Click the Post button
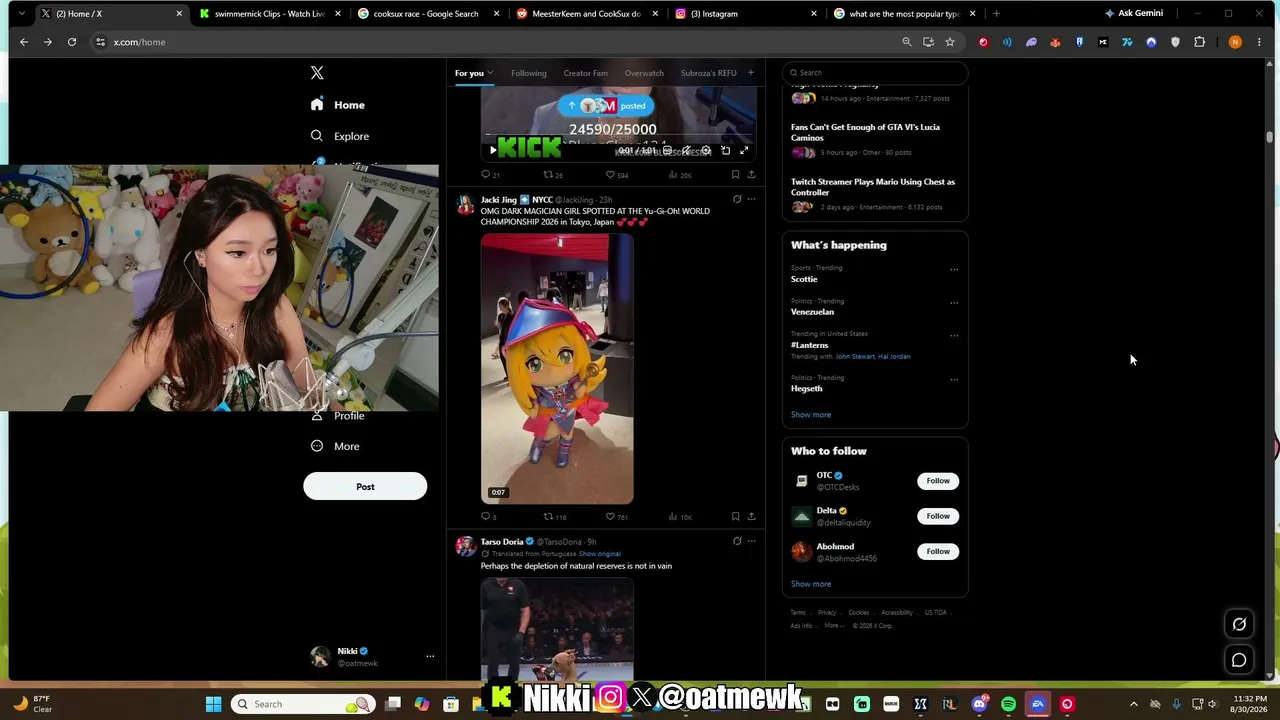 [365, 487]
